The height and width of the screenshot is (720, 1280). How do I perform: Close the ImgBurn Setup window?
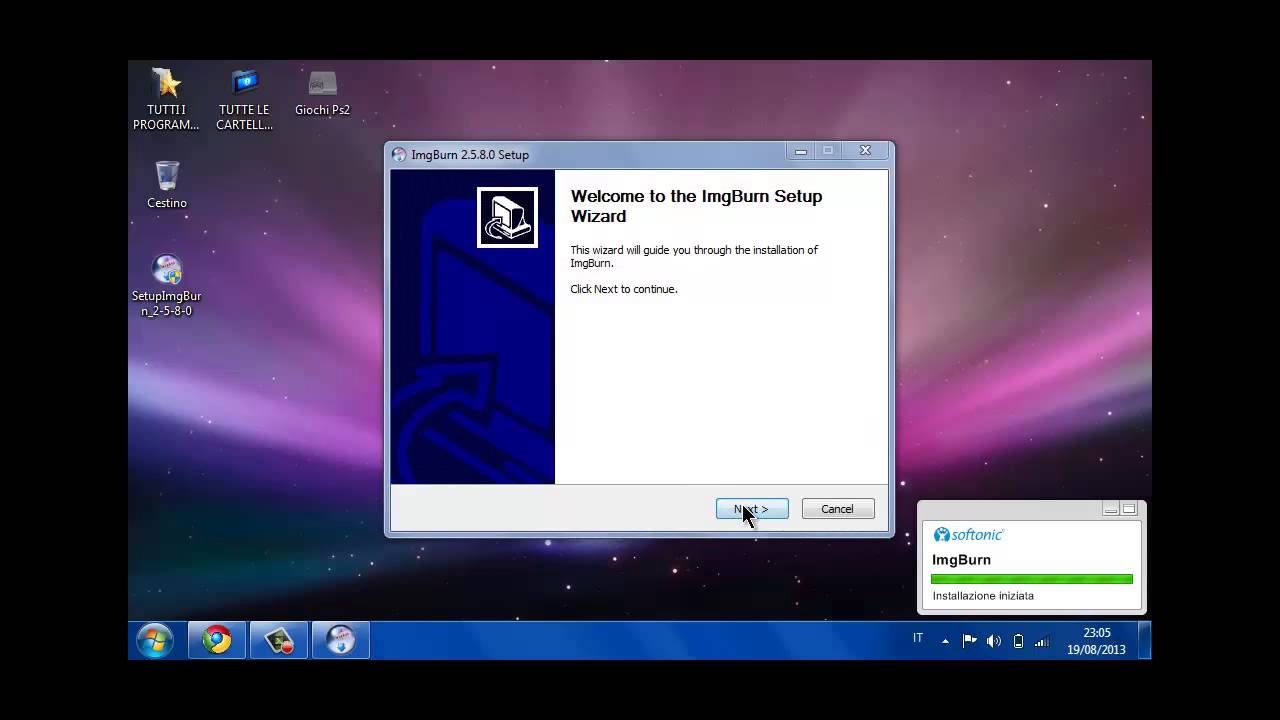point(865,151)
